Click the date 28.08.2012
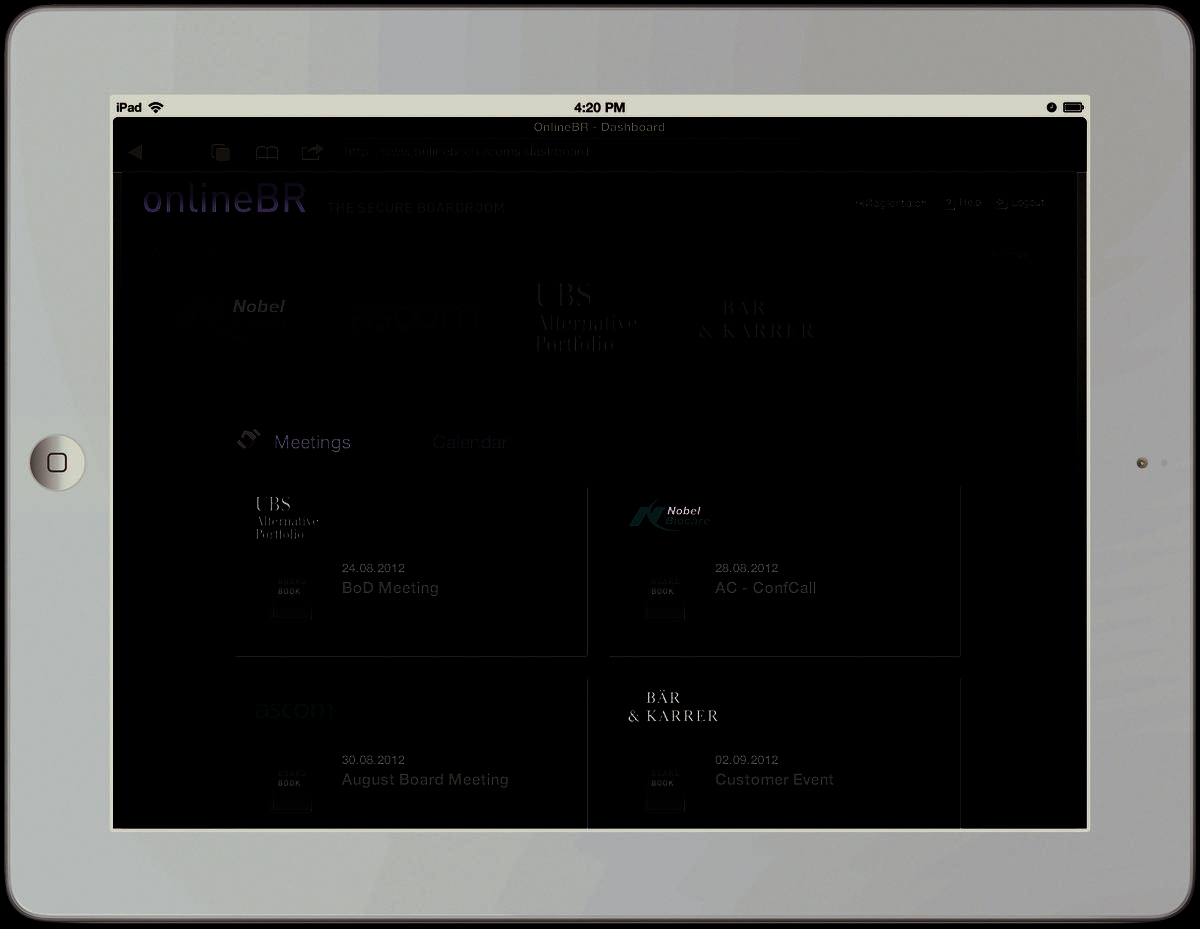 [x=746, y=568]
